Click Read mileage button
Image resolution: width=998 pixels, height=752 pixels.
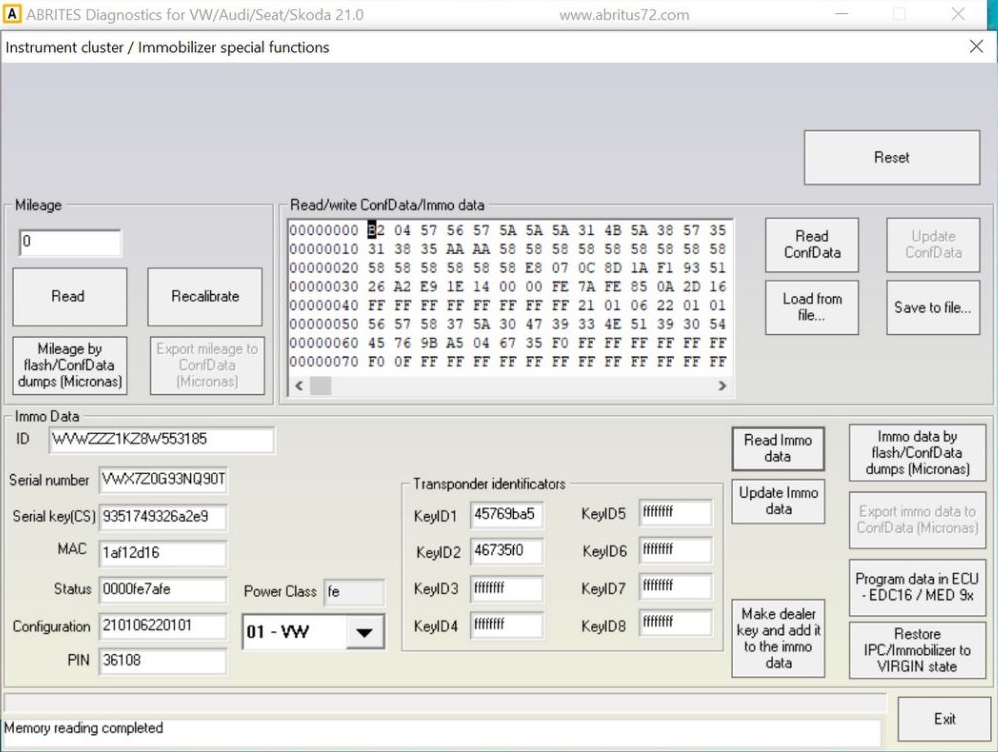(69, 296)
